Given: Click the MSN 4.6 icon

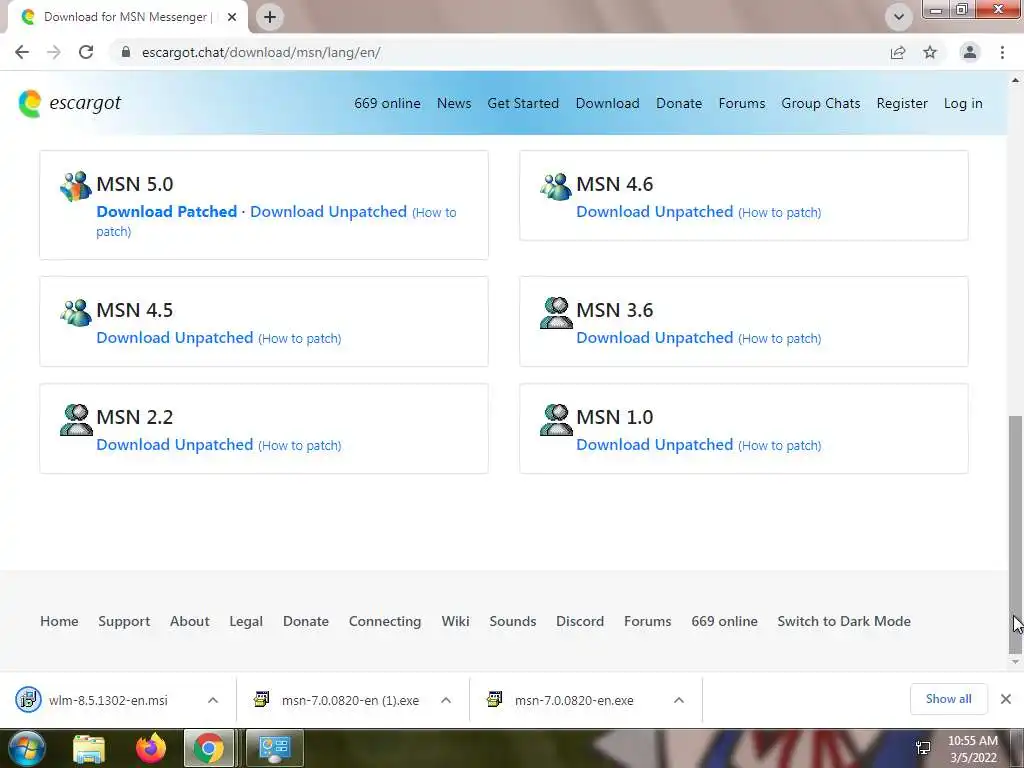Looking at the screenshot, I should (556, 186).
